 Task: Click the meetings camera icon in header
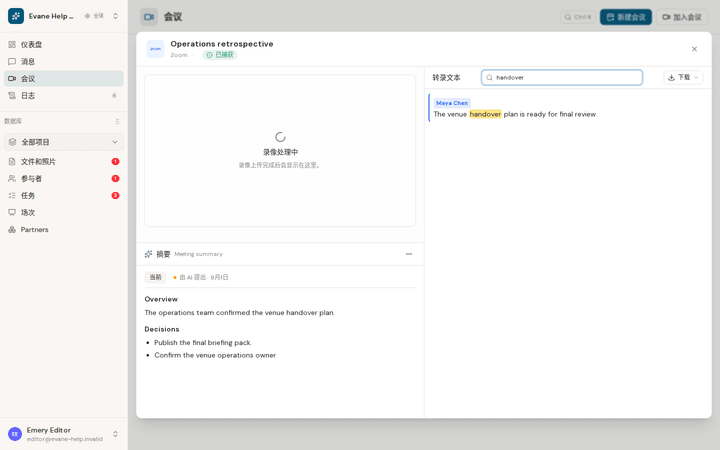tap(149, 17)
